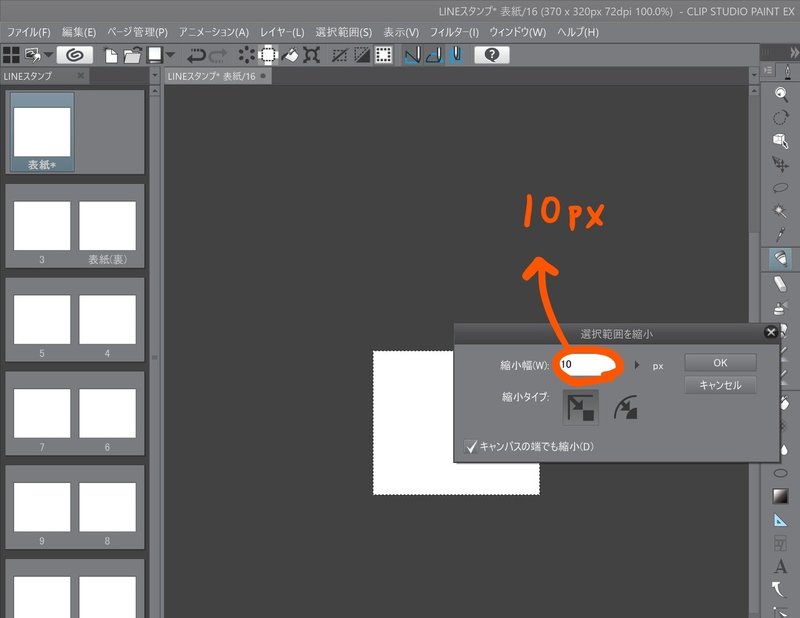Click Scale/Rotate transform toolbar icon
Viewport: 800px width, 618px height.
311,55
